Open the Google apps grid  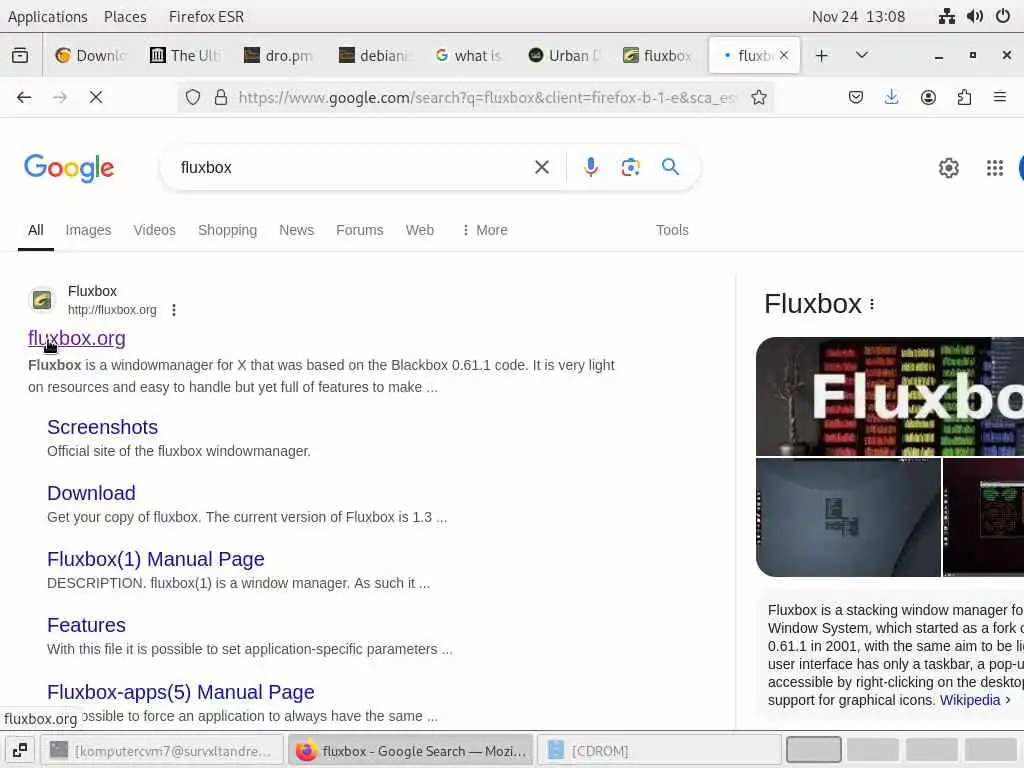pos(995,168)
